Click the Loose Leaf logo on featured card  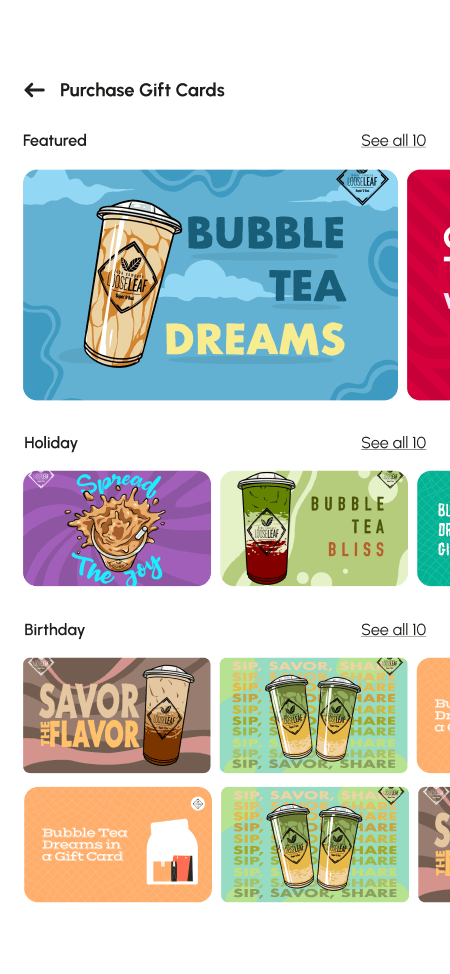point(362,182)
